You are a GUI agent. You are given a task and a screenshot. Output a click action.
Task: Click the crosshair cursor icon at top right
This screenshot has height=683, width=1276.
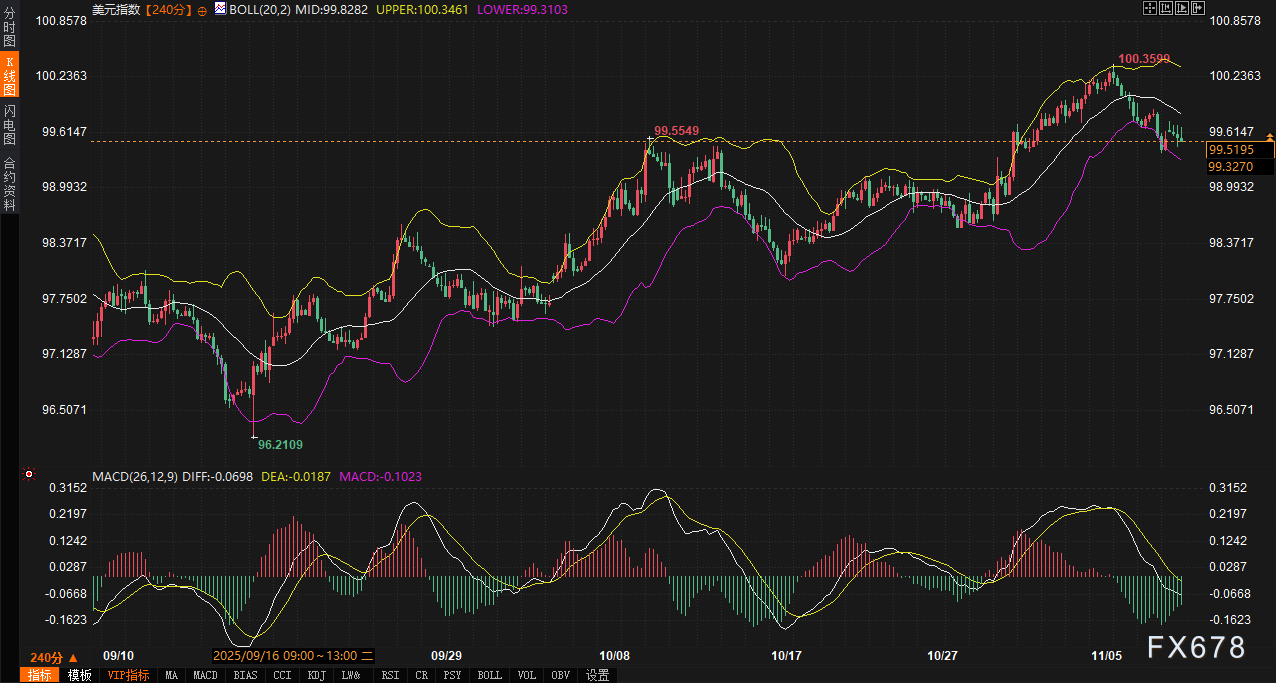(1150, 8)
